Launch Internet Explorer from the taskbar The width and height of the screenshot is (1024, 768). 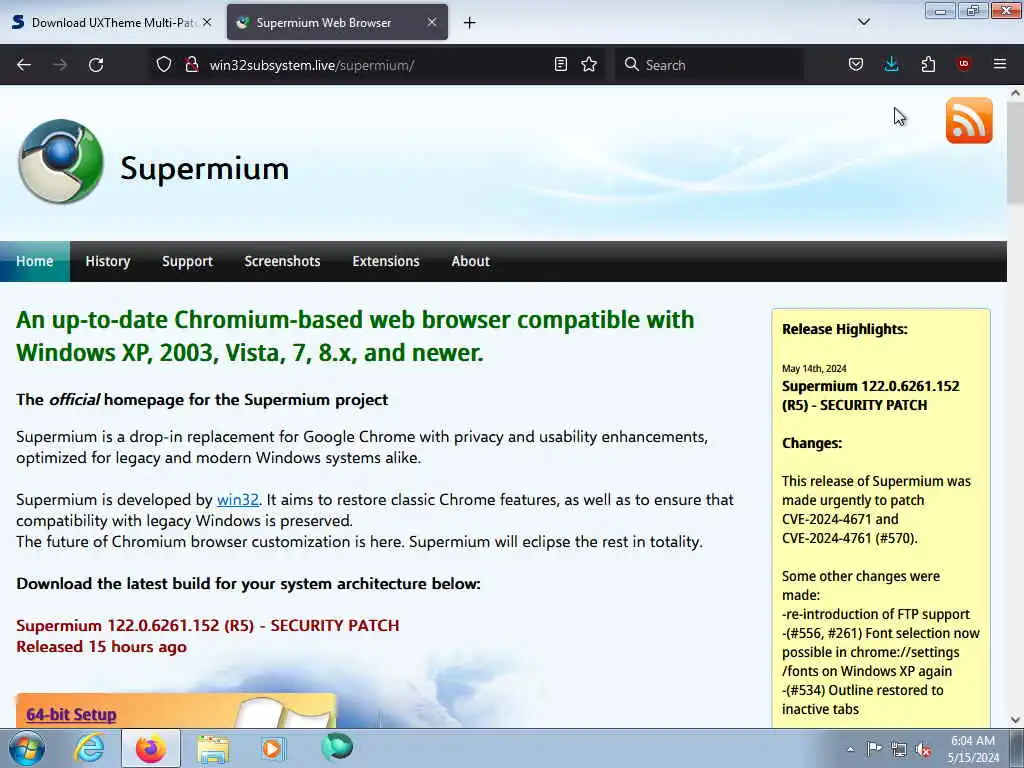(89, 748)
